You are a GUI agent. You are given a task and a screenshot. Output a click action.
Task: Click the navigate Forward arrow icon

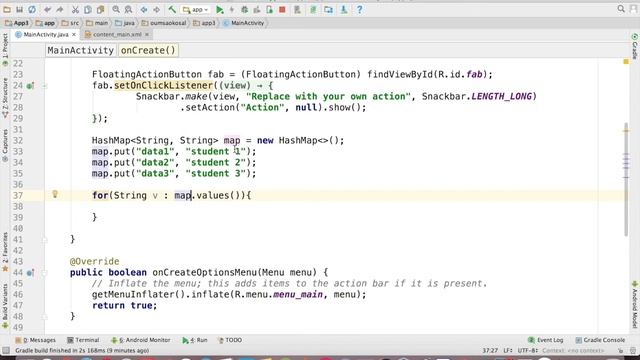tap(156, 9)
